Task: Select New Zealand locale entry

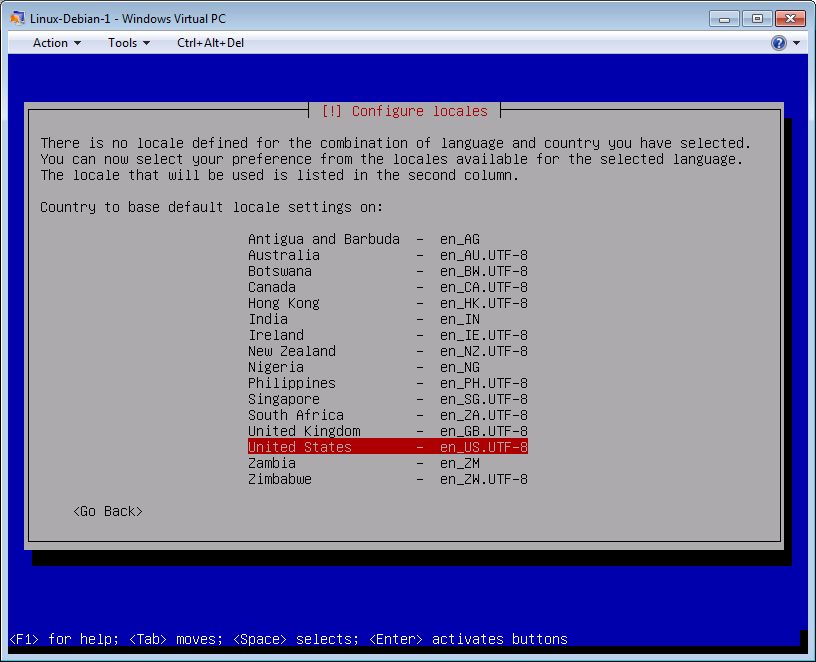Action: click(x=387, y=351)
